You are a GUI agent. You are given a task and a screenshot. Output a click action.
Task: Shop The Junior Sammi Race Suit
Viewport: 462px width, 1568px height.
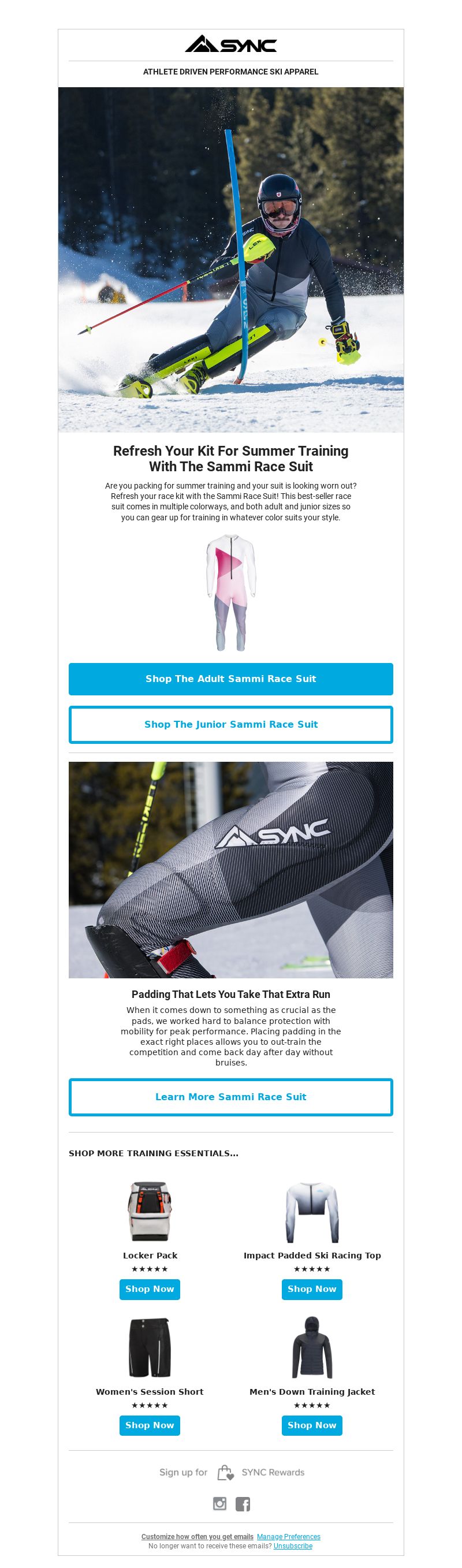(230, 724)
